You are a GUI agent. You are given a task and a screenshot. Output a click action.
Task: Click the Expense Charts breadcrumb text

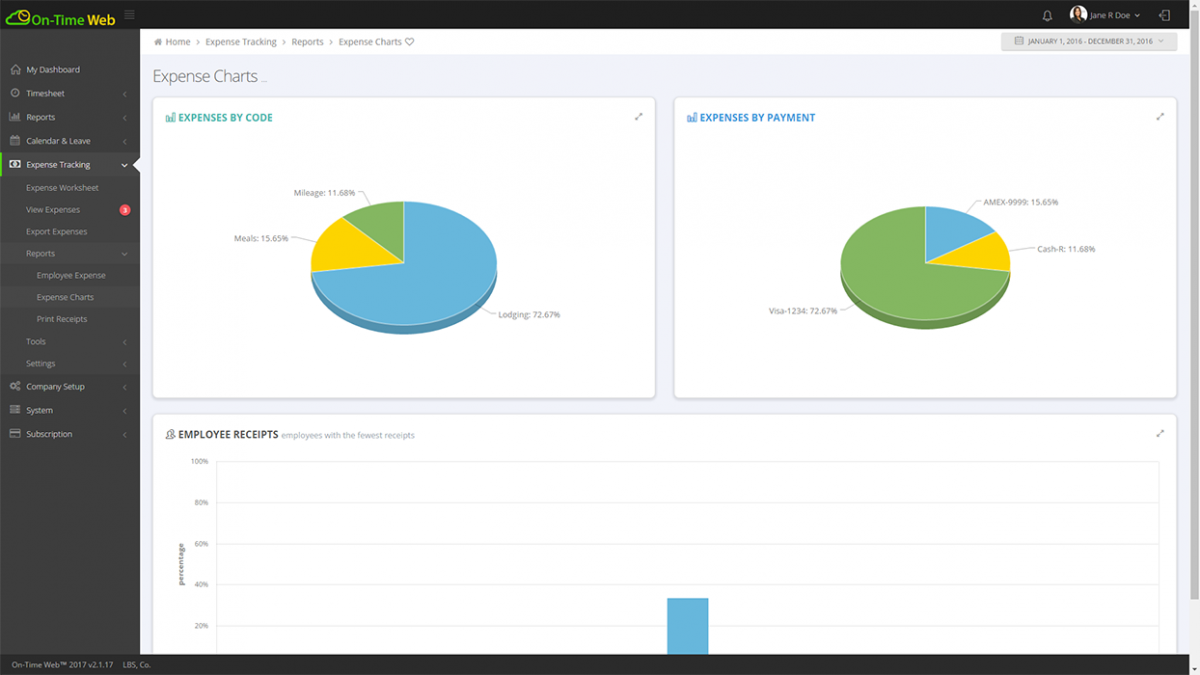click(x=370, y=42)
